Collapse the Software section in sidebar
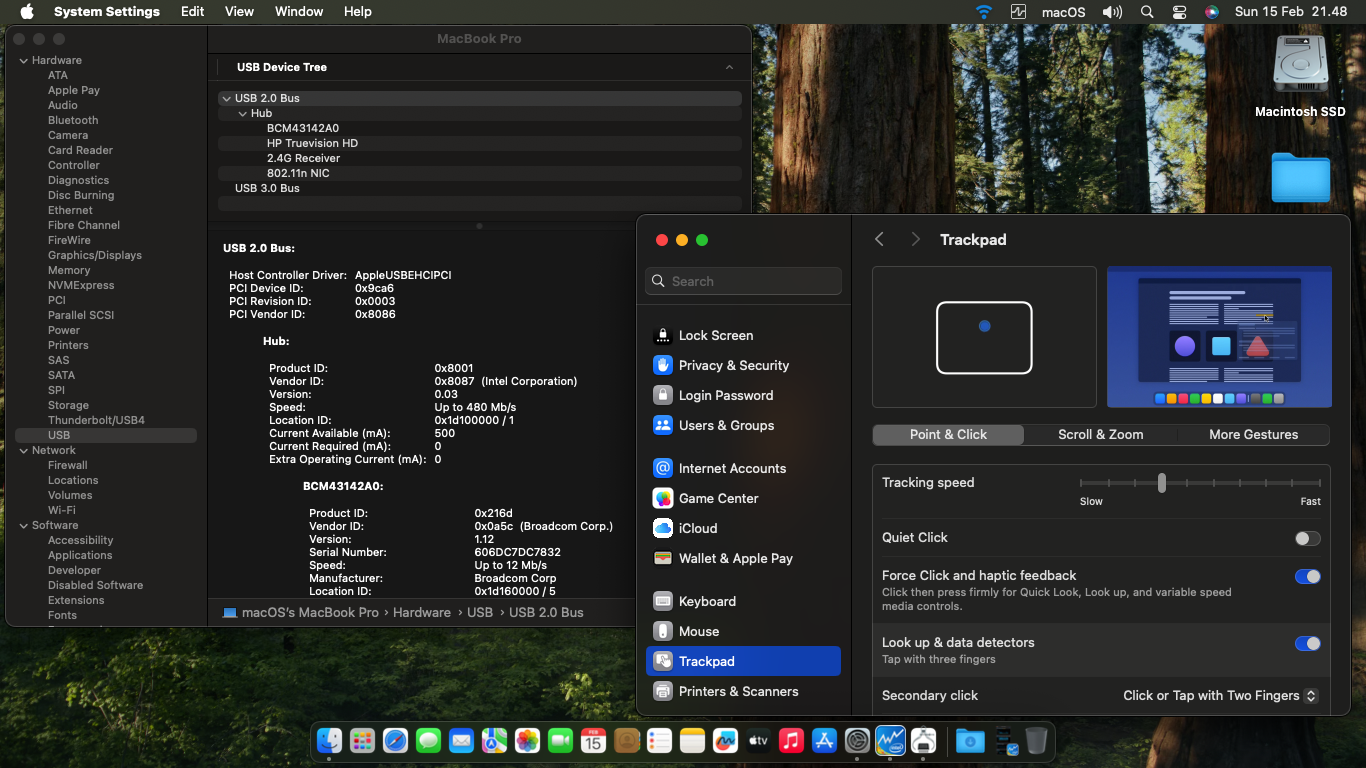The width and height of the screenshot is (1366, 768). click(x=24, y=525)
